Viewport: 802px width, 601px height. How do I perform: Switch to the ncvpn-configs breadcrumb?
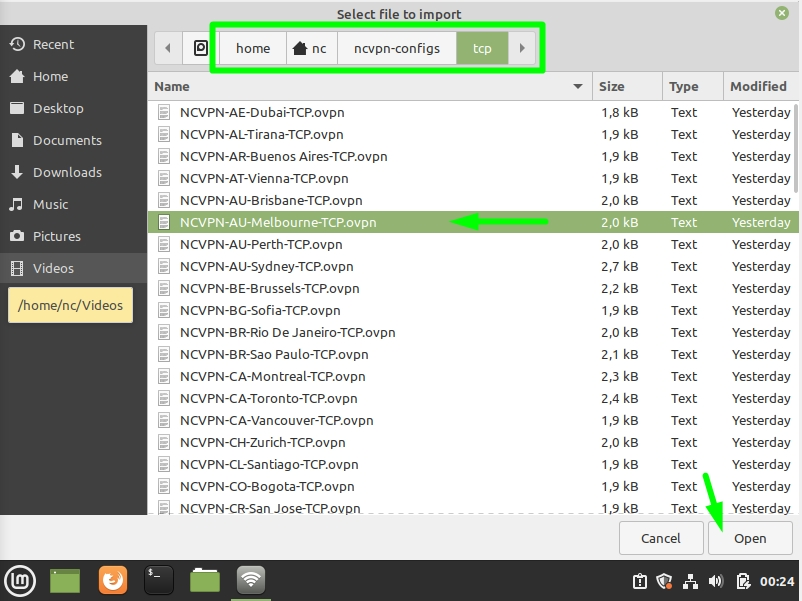(396, 47)
